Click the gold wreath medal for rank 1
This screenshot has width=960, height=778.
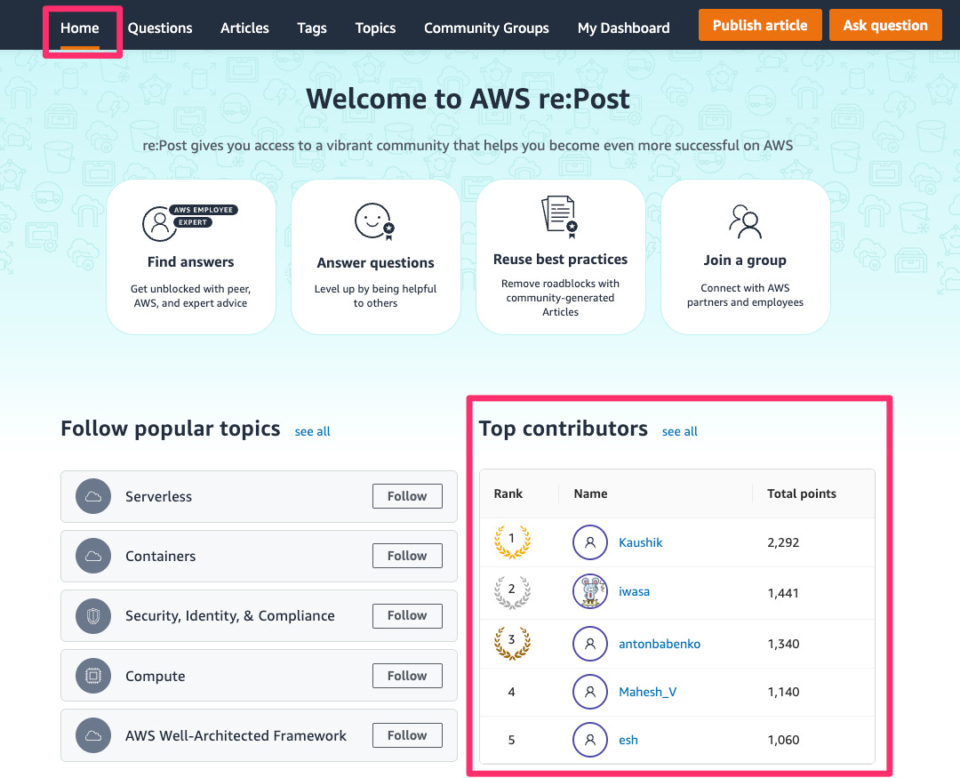512,542
